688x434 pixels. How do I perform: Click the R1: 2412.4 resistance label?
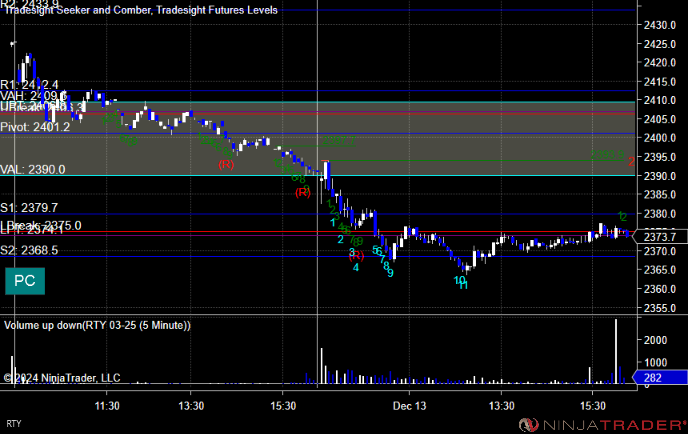tap(29, 85)
